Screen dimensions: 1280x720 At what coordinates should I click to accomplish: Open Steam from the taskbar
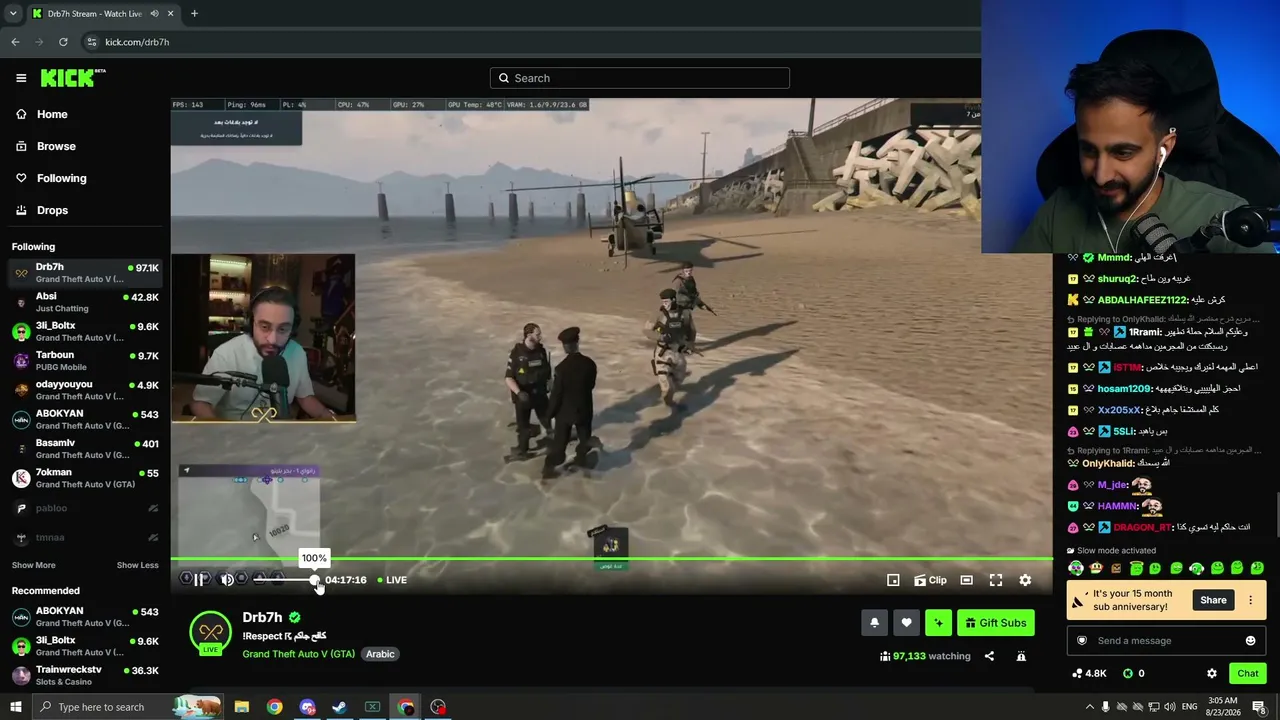[x=339, y=707]
